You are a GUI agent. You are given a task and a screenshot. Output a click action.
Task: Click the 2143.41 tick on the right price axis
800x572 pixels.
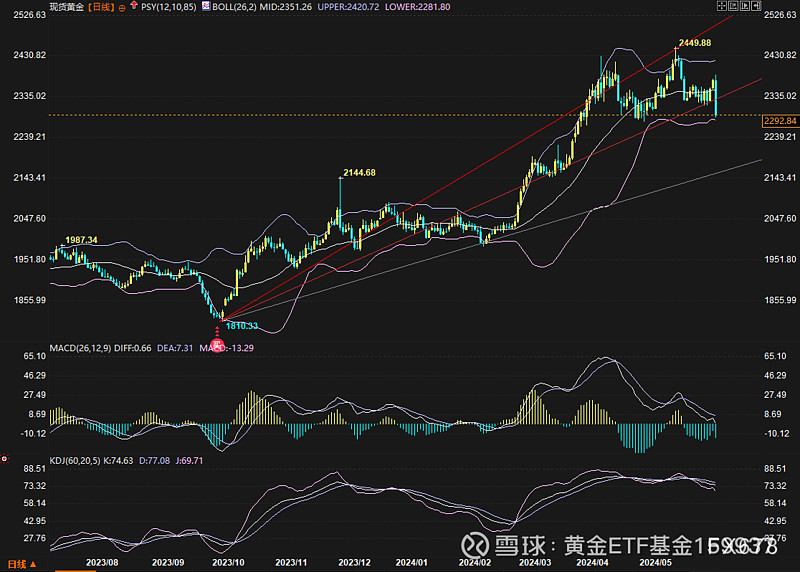780,178
